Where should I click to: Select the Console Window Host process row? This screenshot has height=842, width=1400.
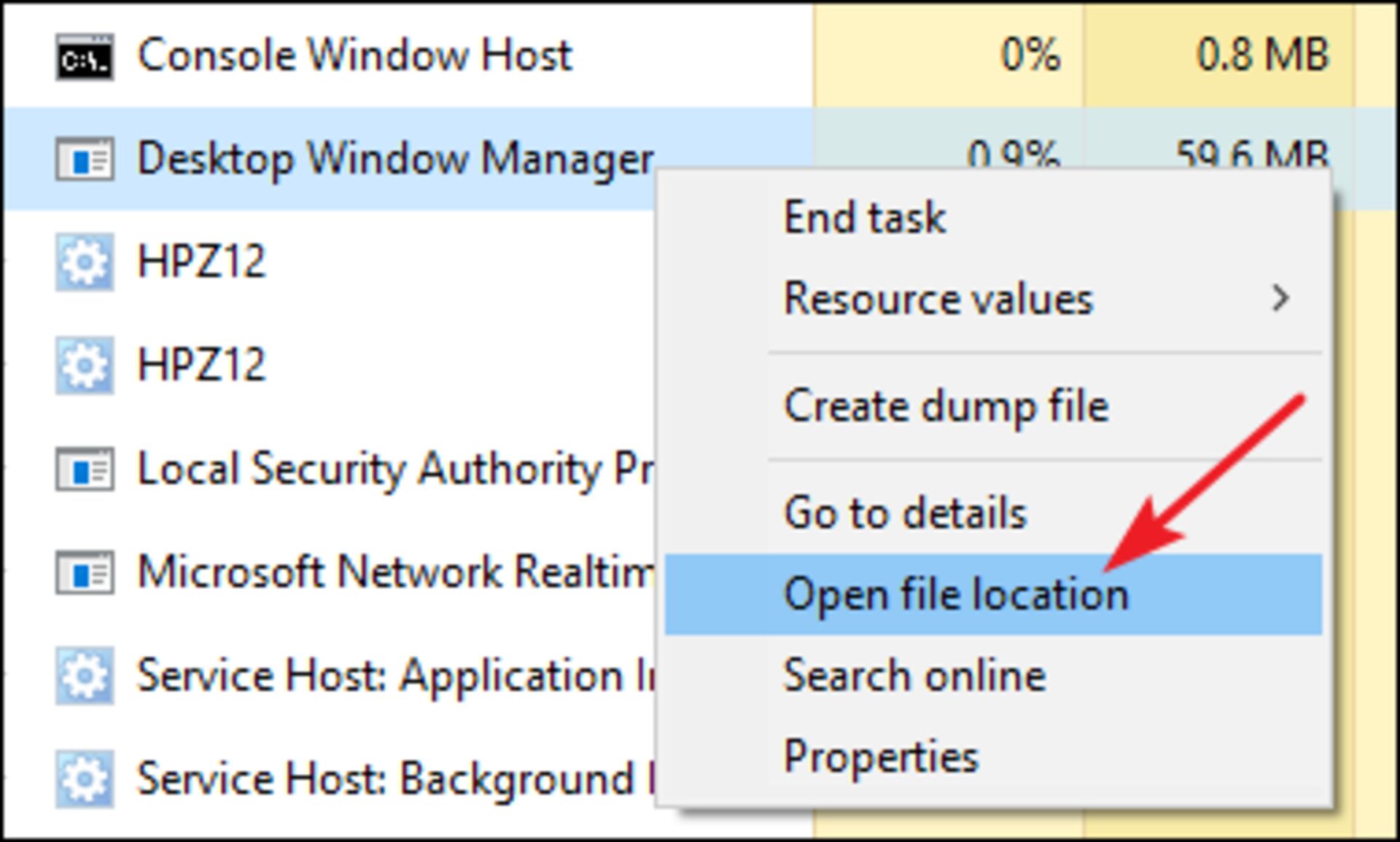[x=700, y=55]
